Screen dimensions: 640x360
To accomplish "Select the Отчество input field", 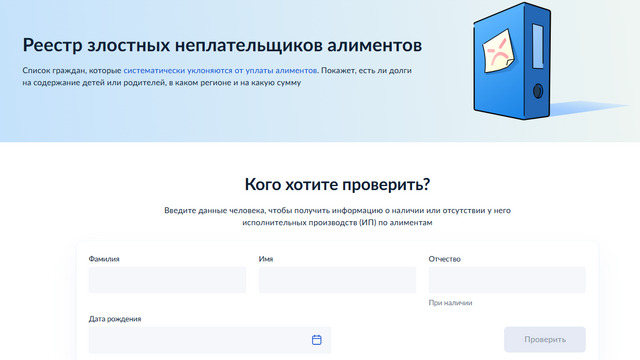I will (507, 280).
